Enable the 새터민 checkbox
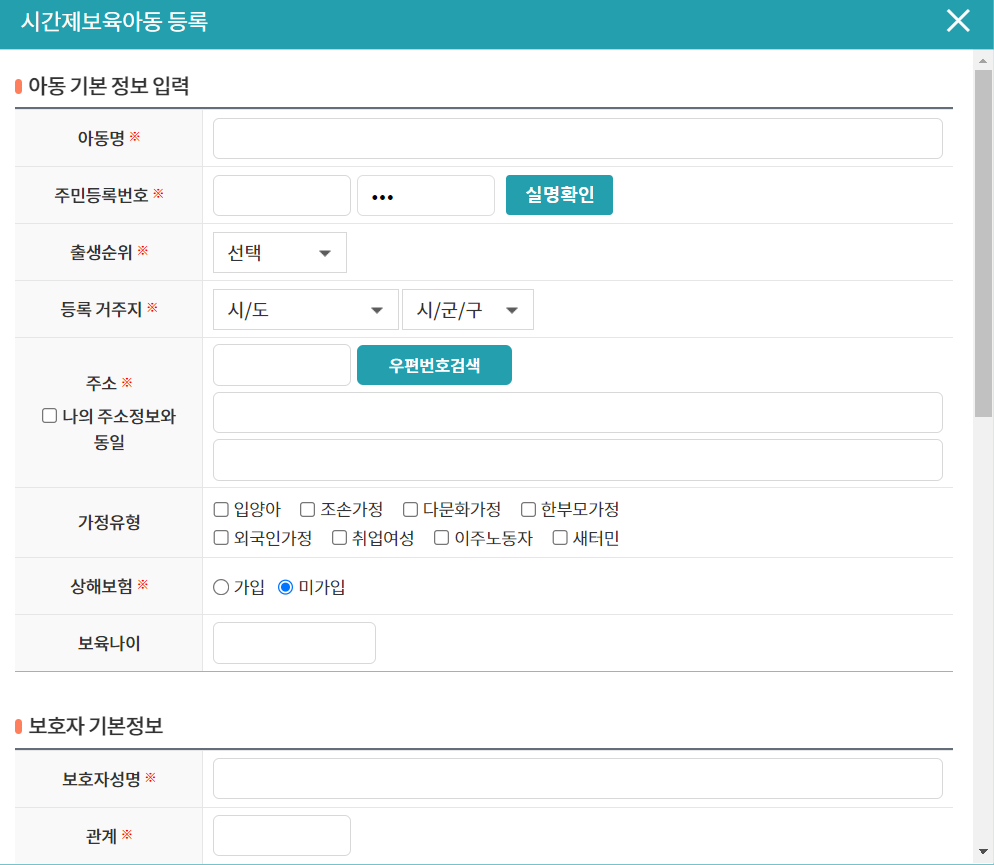The height and width of the screenshot is (865, 994). pos(559,537)
